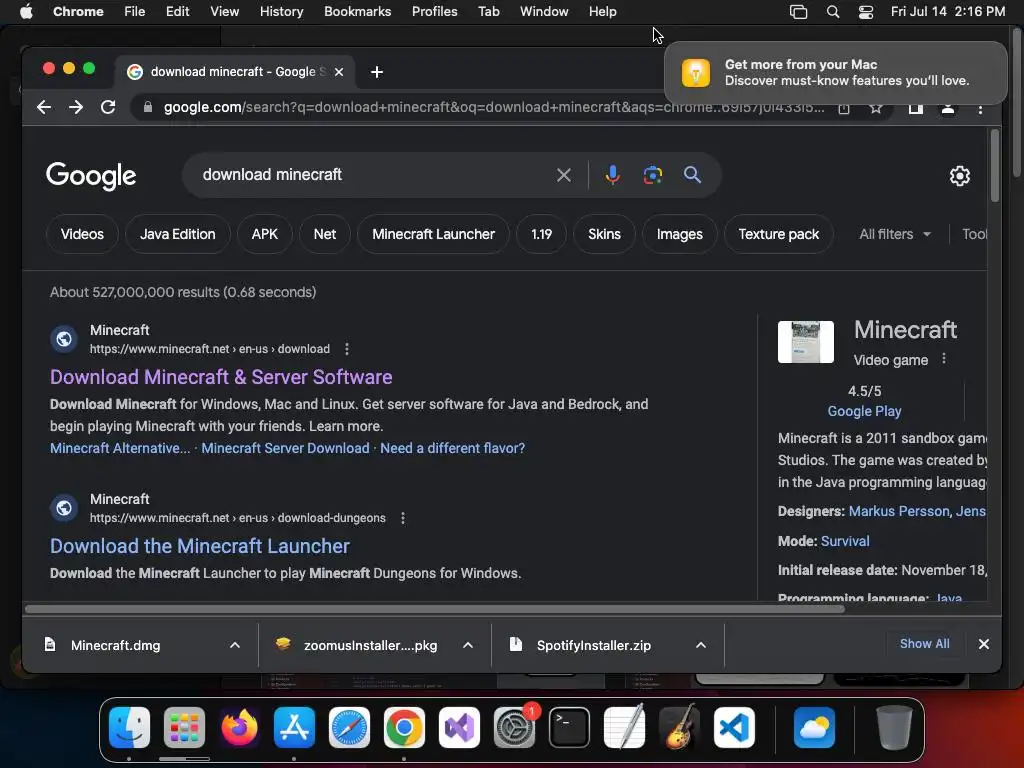Open the Minecraft knowledge panel thumbnail

(x=806, y=342)
